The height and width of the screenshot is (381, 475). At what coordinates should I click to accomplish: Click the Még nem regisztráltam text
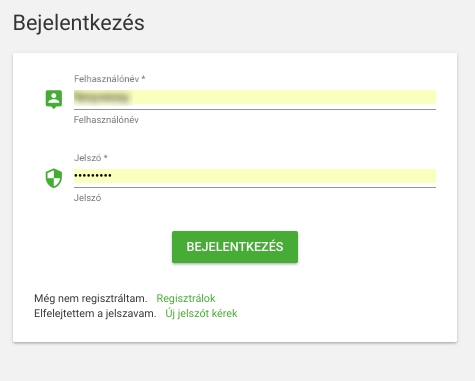pos(91,298)
